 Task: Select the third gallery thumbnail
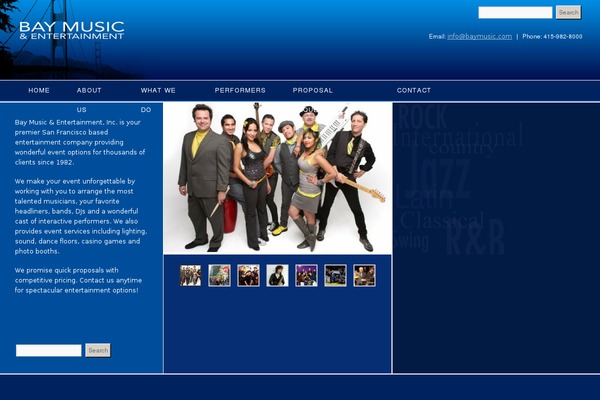pyautogui.click(x=248, y=275)
